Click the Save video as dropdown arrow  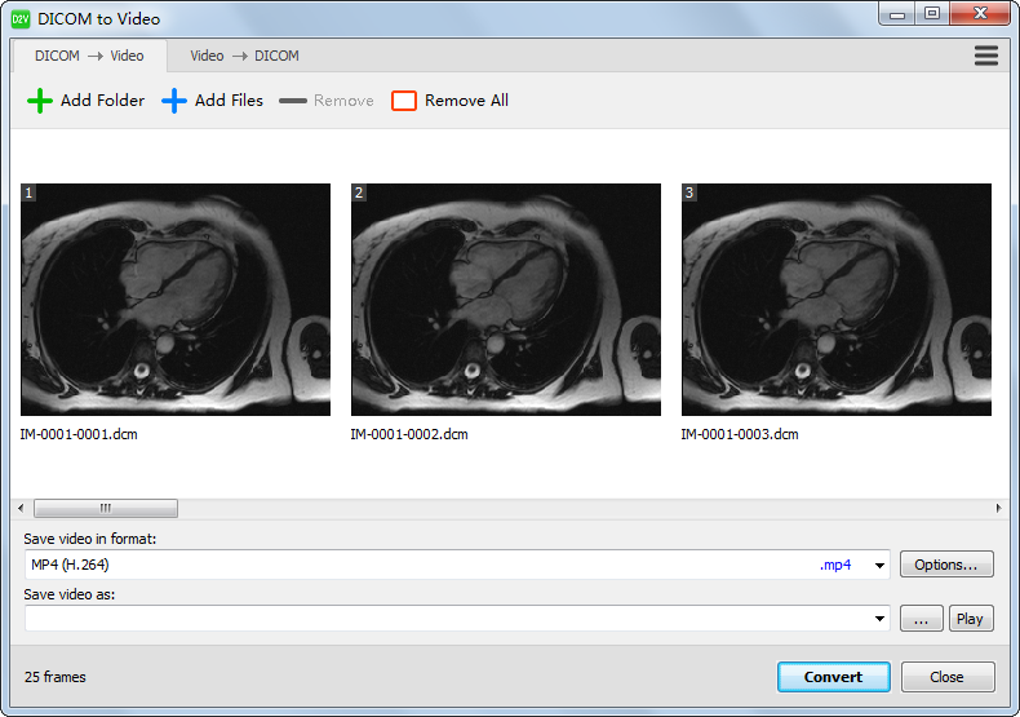point(879,618)
